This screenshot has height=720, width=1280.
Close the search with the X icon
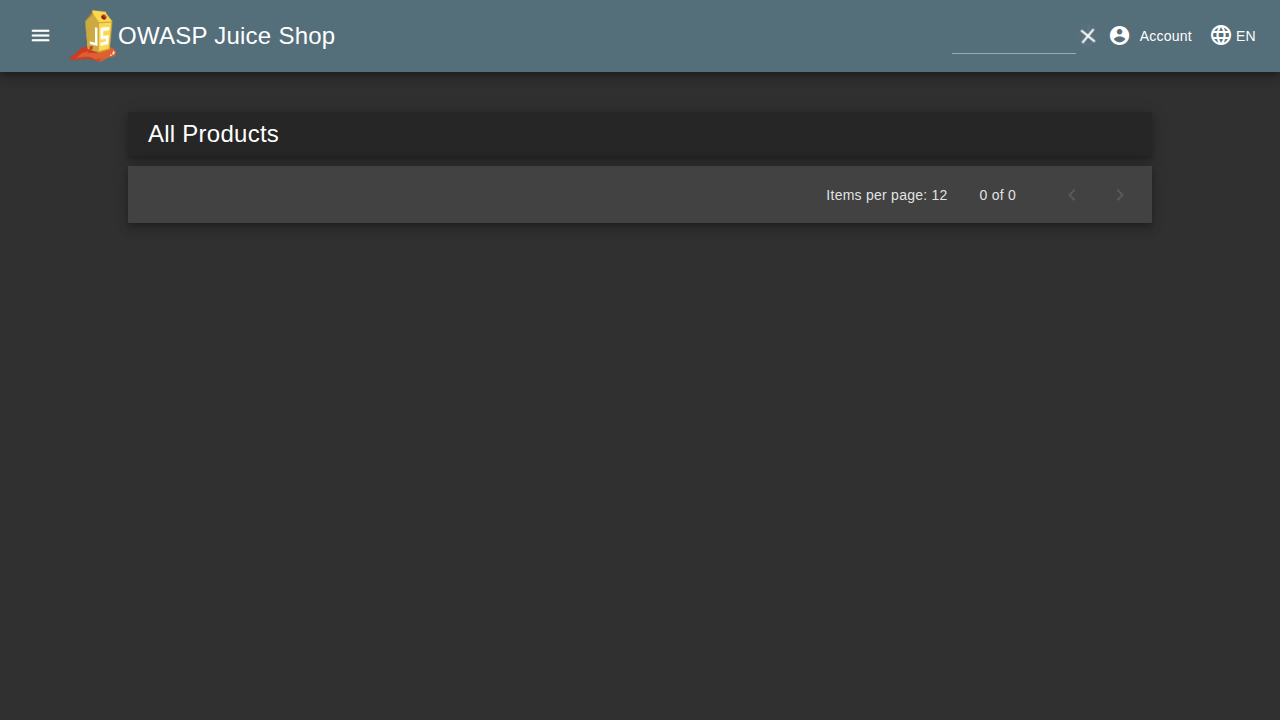tap(1088, 36)
